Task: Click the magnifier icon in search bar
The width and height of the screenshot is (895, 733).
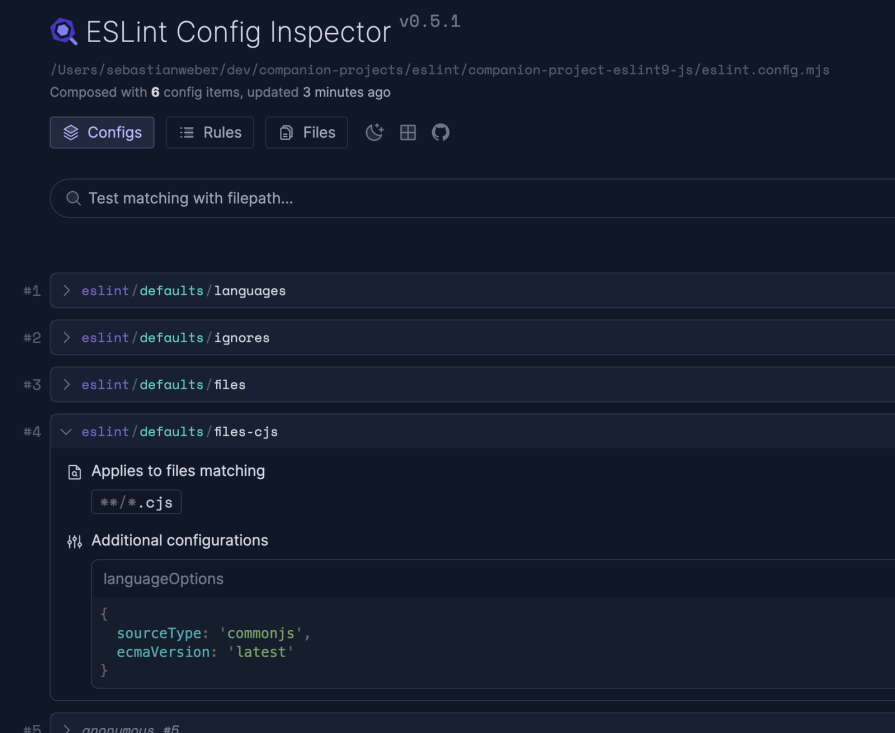Action: point(73,198)
